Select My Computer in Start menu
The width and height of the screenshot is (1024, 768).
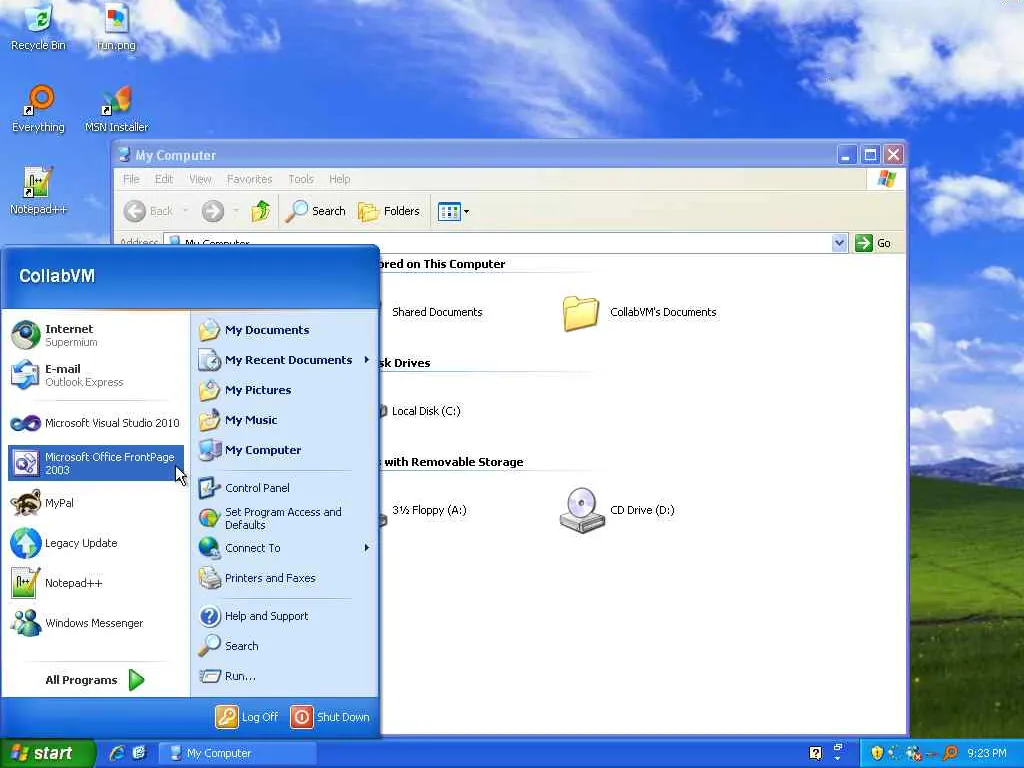pos(285,450)
